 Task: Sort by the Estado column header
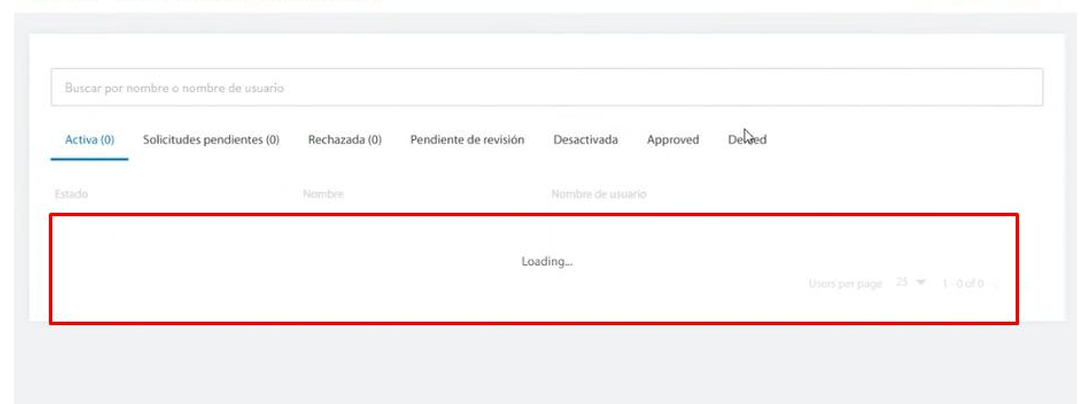click(x=71, y=194)
